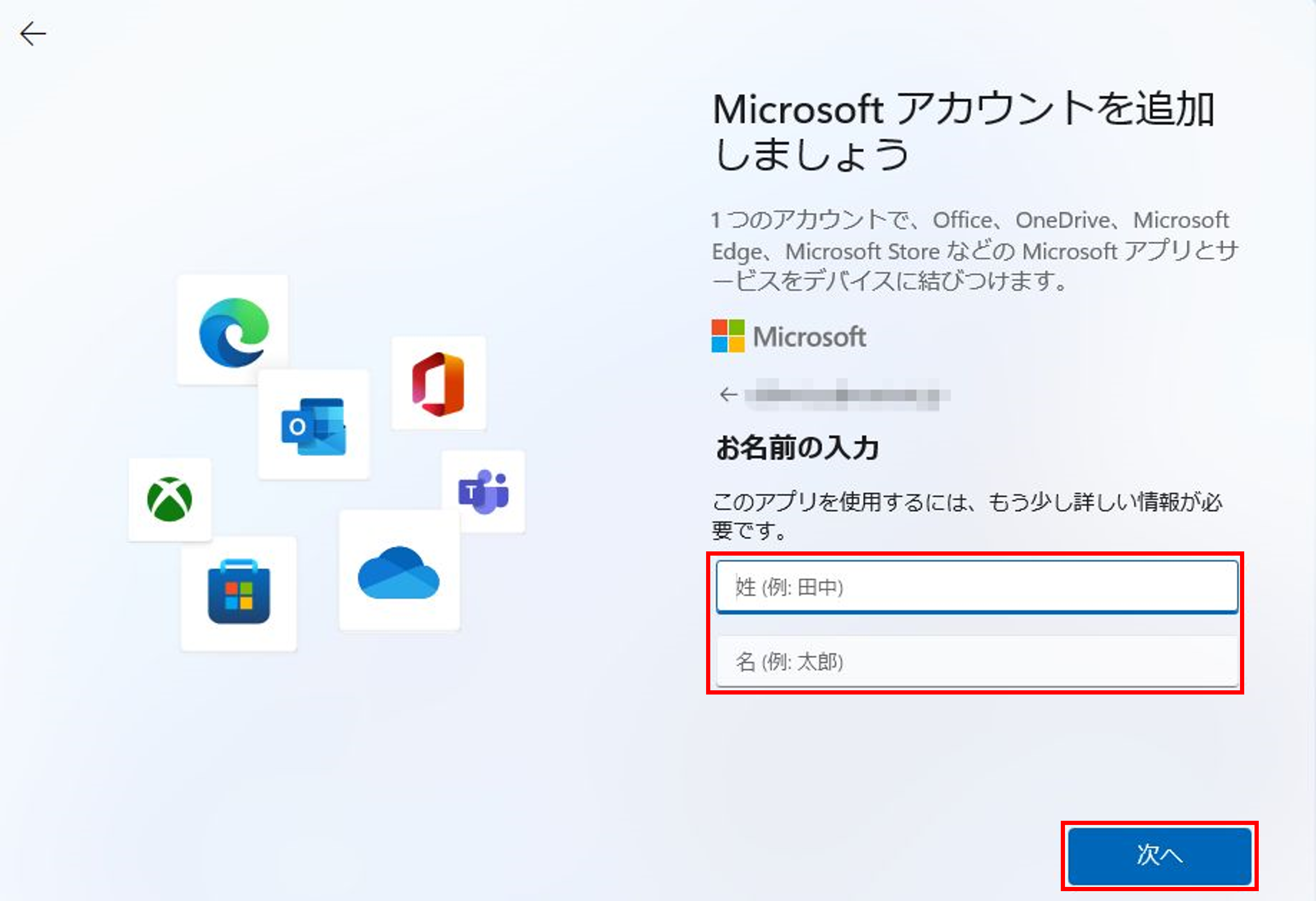Screen dimensions: 1316x901
Task: Click the red Office icon
Action: tap(438, 384)
